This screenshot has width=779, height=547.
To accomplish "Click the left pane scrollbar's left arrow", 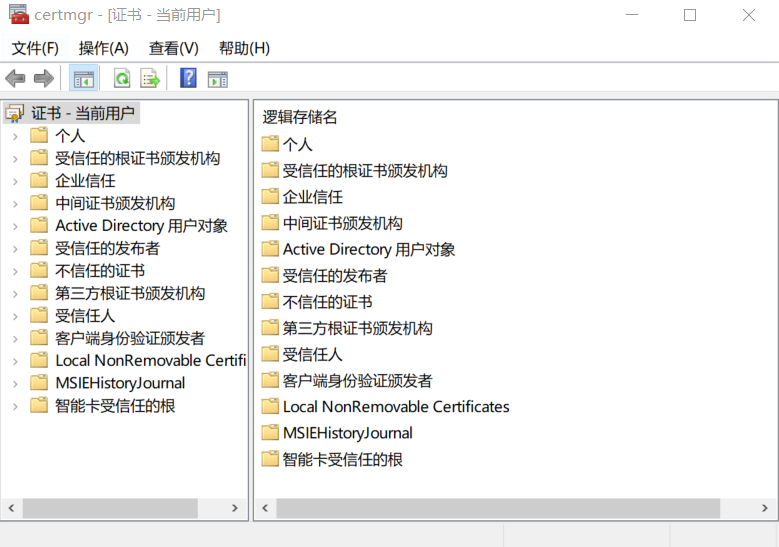I will (x=11, y=508).
